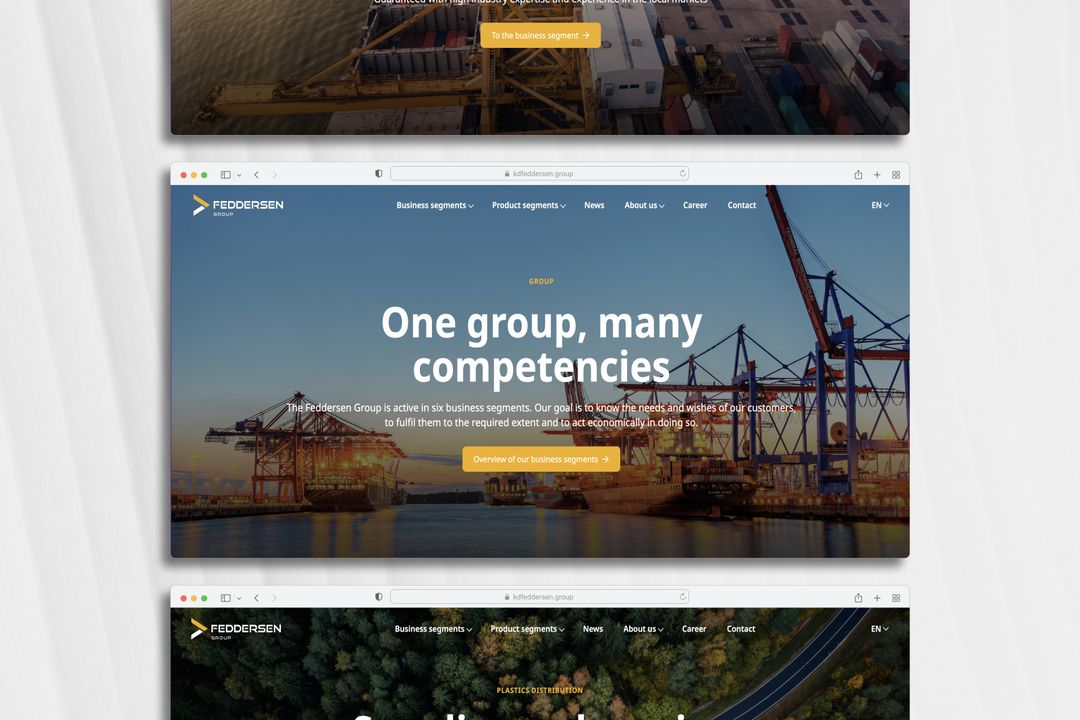
Task: Select the News menu item
Action: [x=594, y=205]
